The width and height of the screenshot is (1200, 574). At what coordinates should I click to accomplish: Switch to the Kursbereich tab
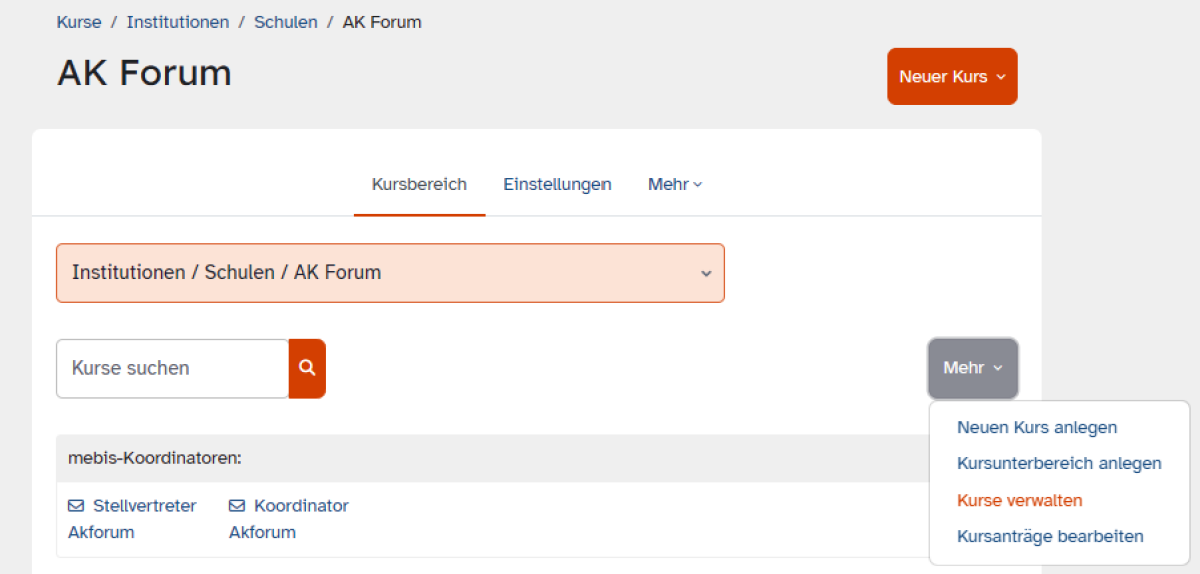[x=419, y=184]
